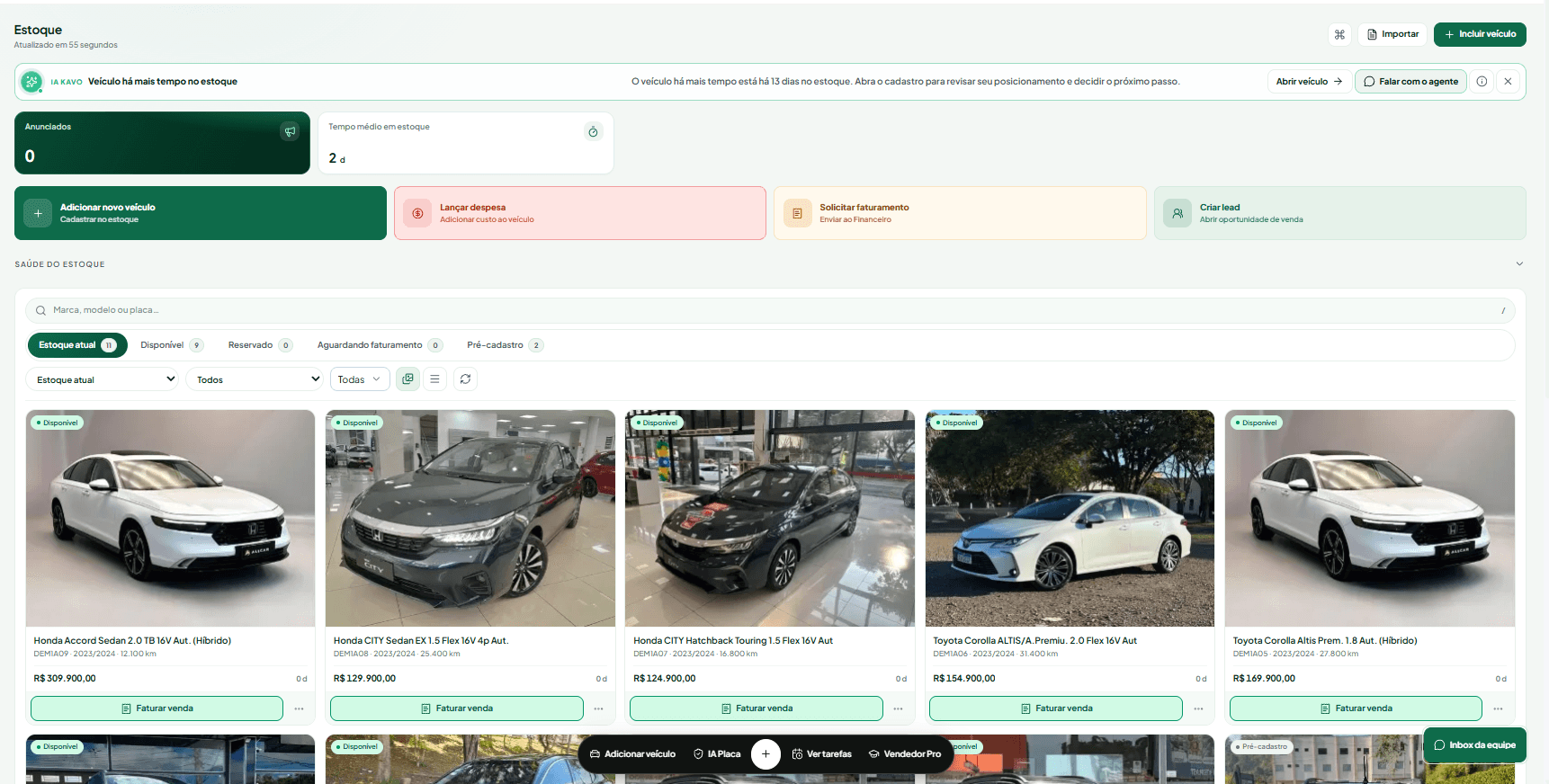Click Falar com o agente
Viewport: 1549px width, 784px height.
click(x=1410, y=82)
